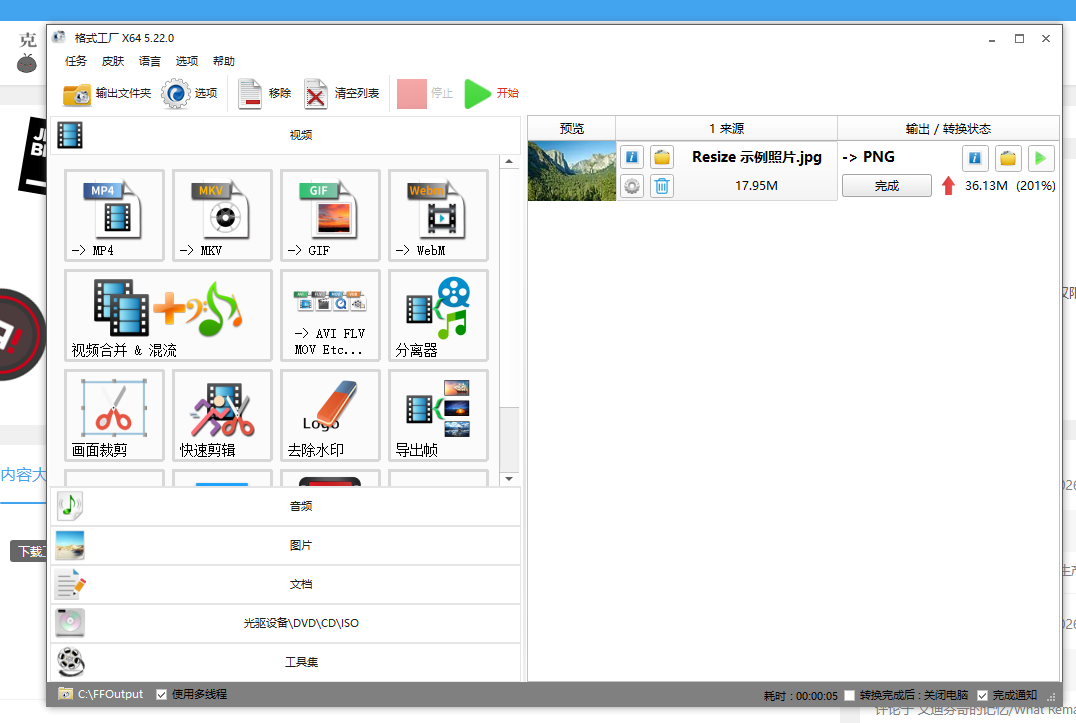The height and width of the screenshot is (723, 1076).
Task: Toggle the completion notification checkbox (完成通知)
Action: click(982, 695)
